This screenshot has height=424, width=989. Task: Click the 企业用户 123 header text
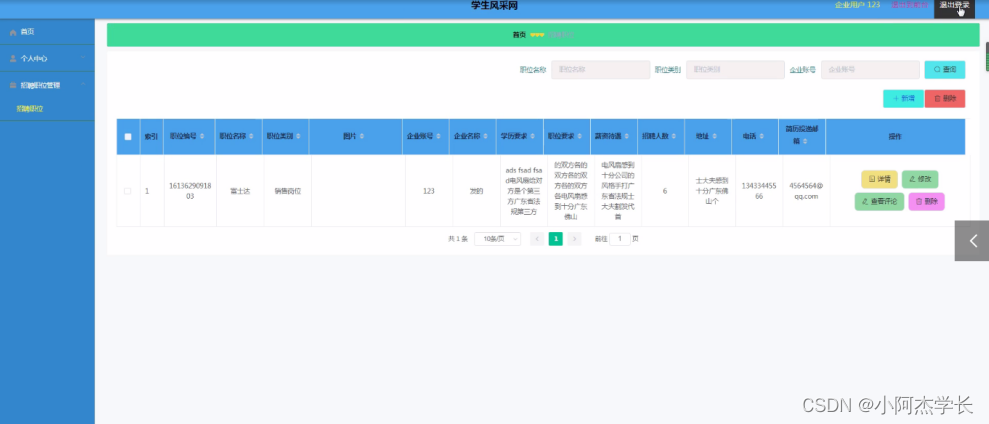click(857, 5)
